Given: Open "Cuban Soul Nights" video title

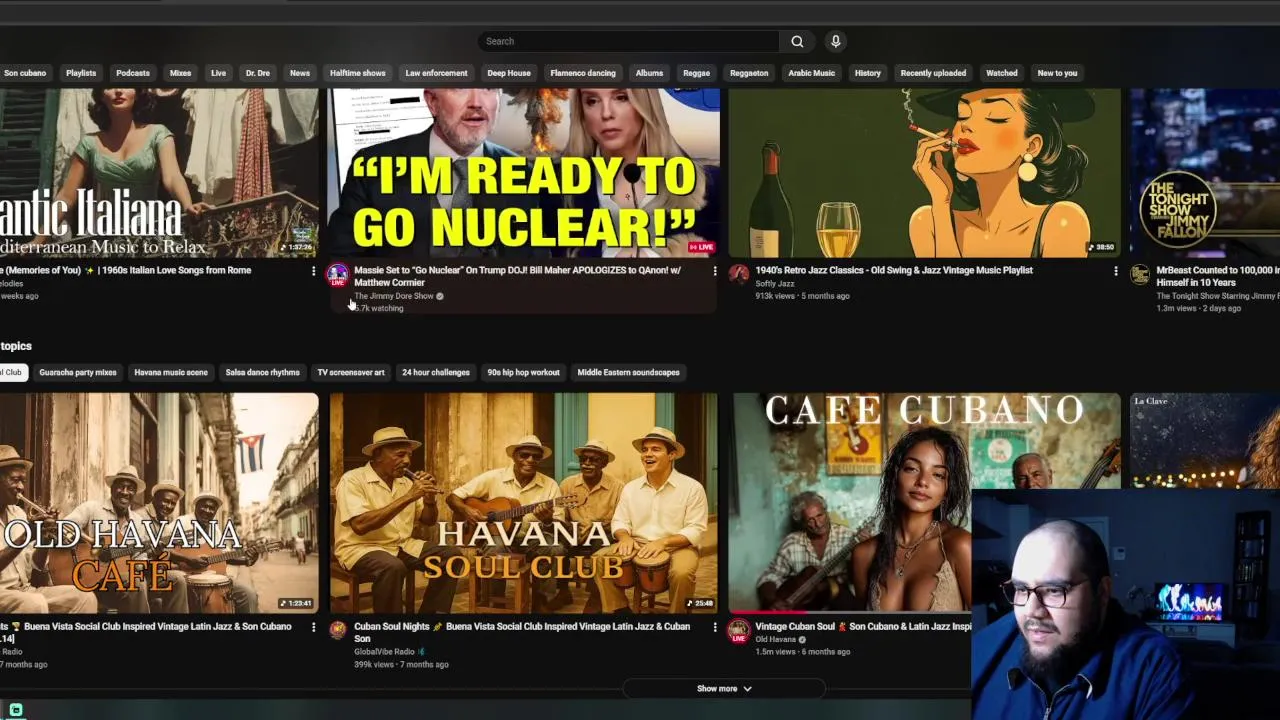Looking at the screenshot, I should click(x=522, y=632).
